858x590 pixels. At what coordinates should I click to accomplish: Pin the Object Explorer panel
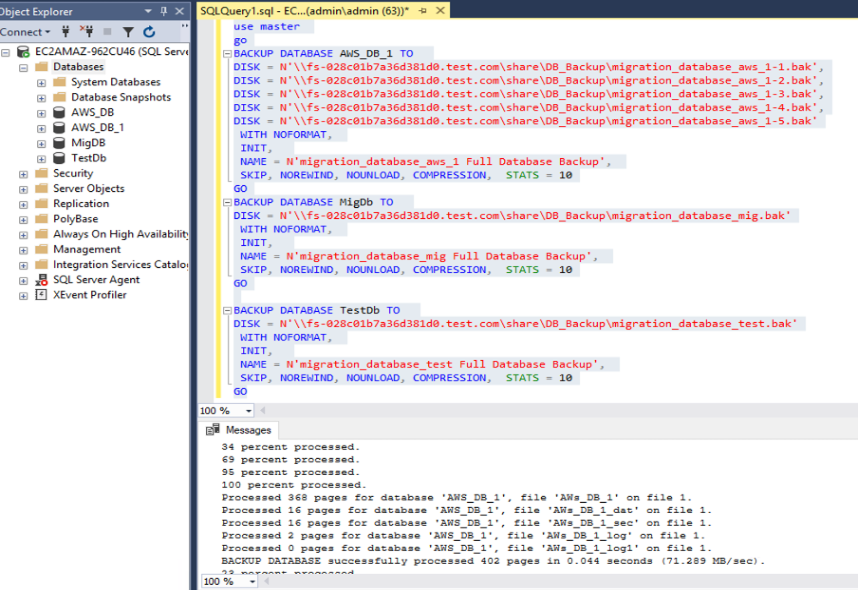pos(163,11)
